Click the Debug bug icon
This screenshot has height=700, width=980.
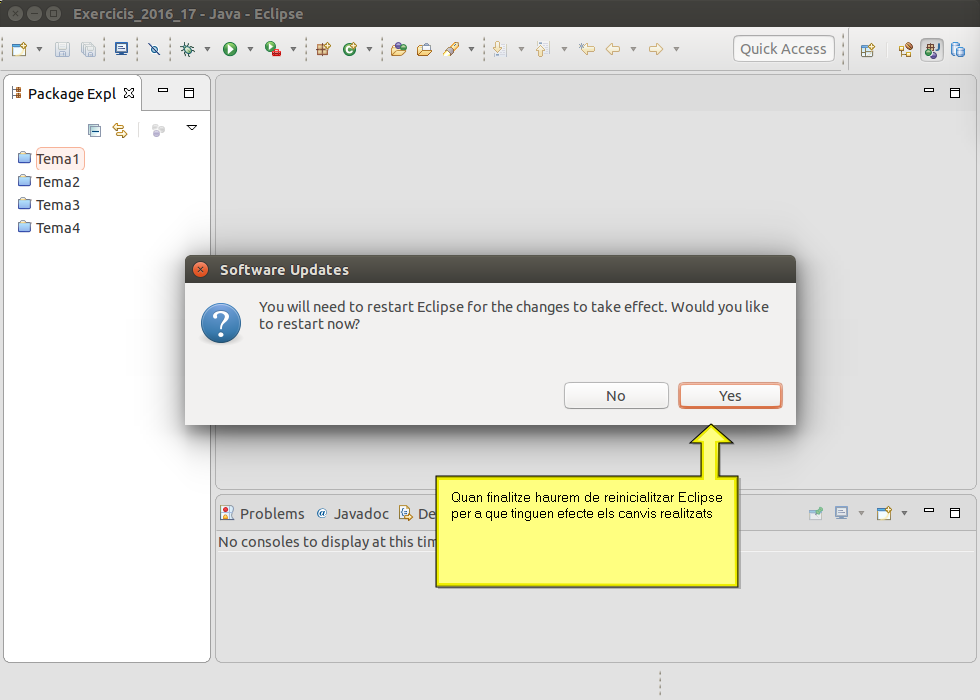187,49
